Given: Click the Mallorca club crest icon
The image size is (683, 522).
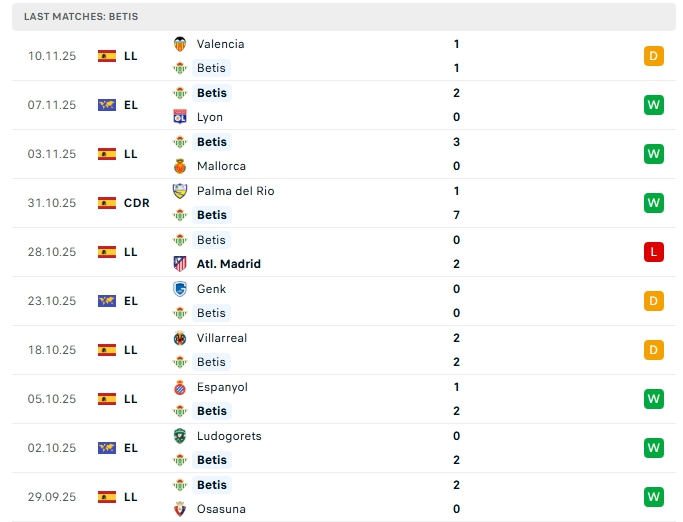Looking at the screenshot, I should click(180, 166).
